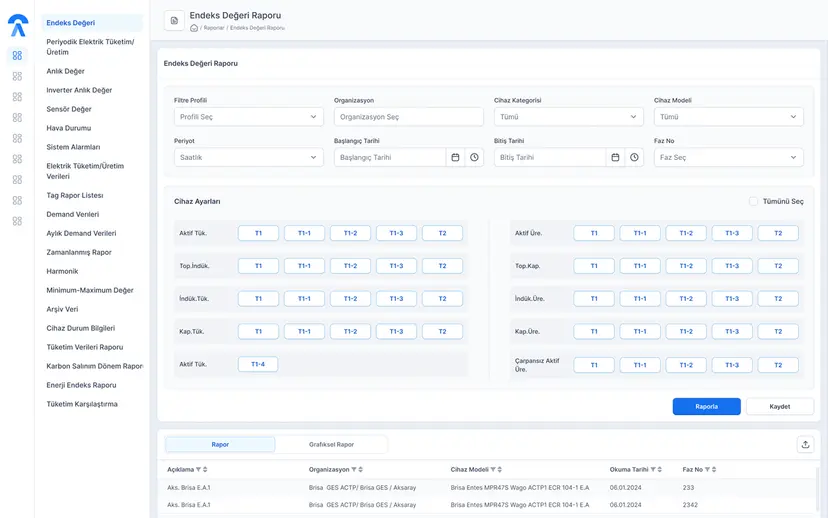Click the sort arrows on the Faz No column
The image size is (828, 518).
point(714,469)
